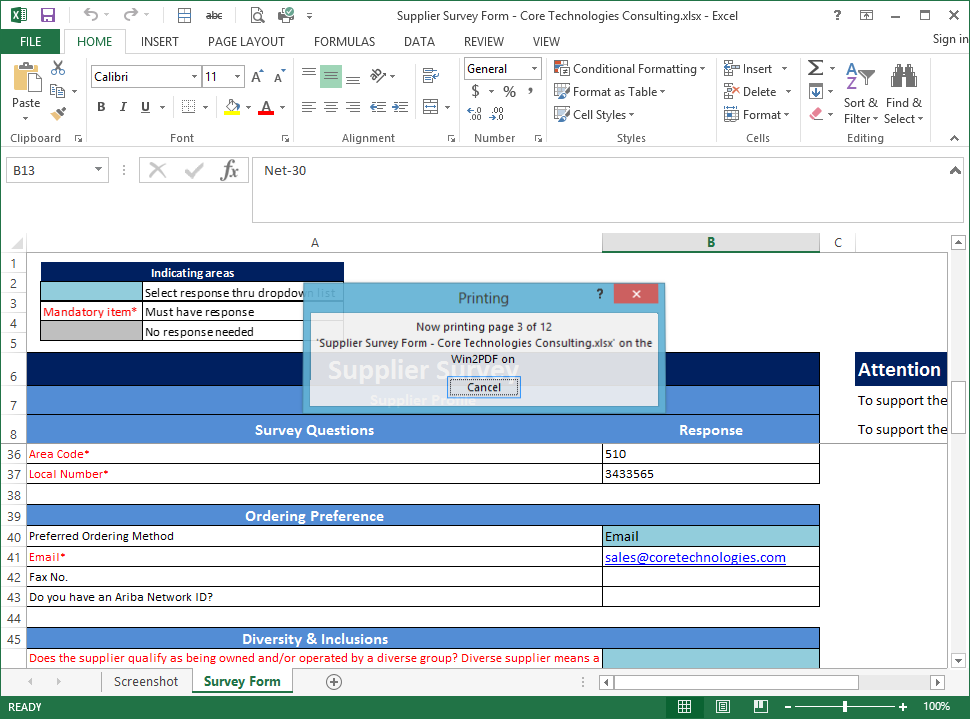This screenshot has width=970, height=719.
Task: Apply yellow fill color bucket
Action: tap(233, 107)
